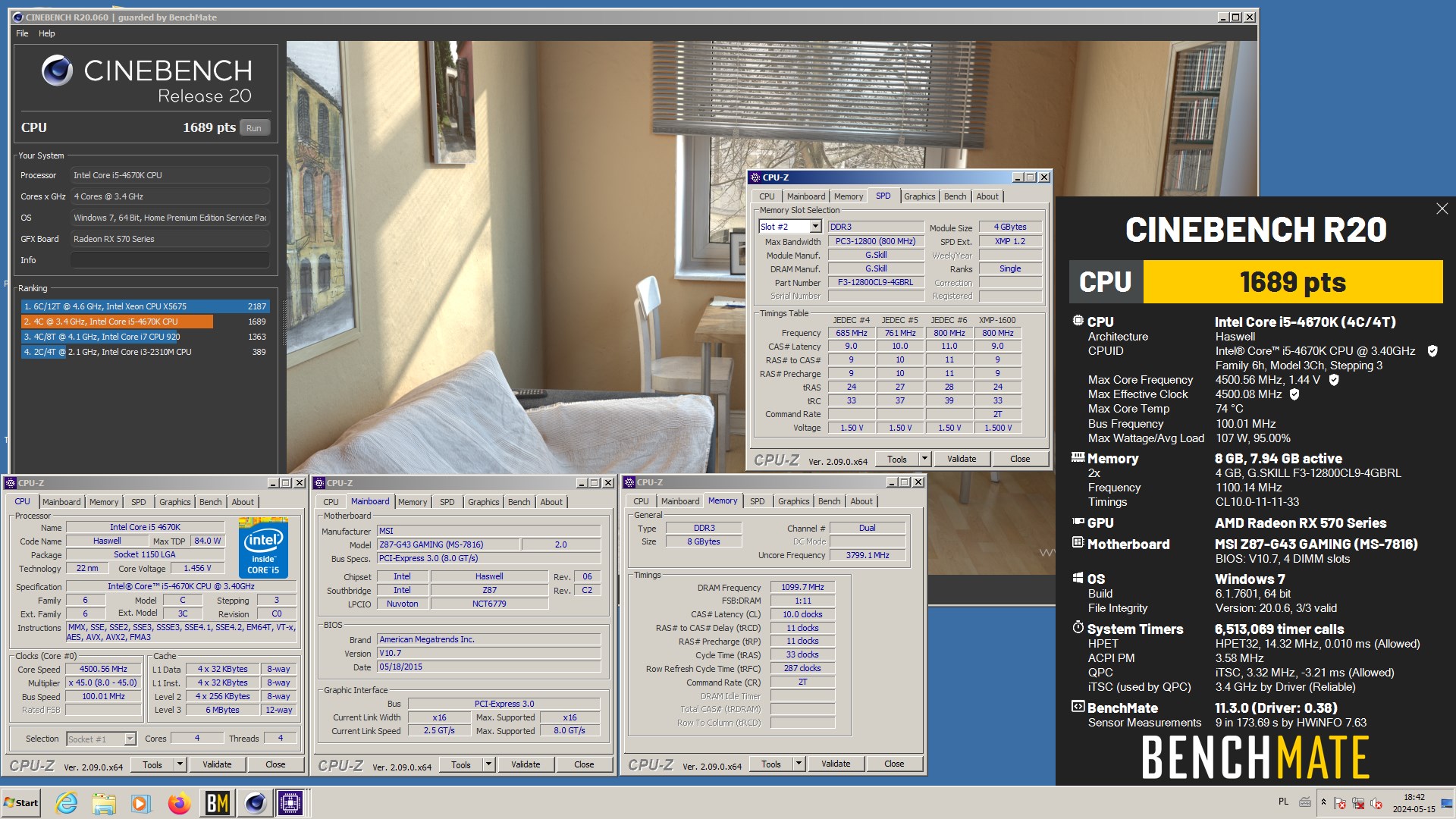Click the PL language indicator in taskbar

click(1283, 802)
